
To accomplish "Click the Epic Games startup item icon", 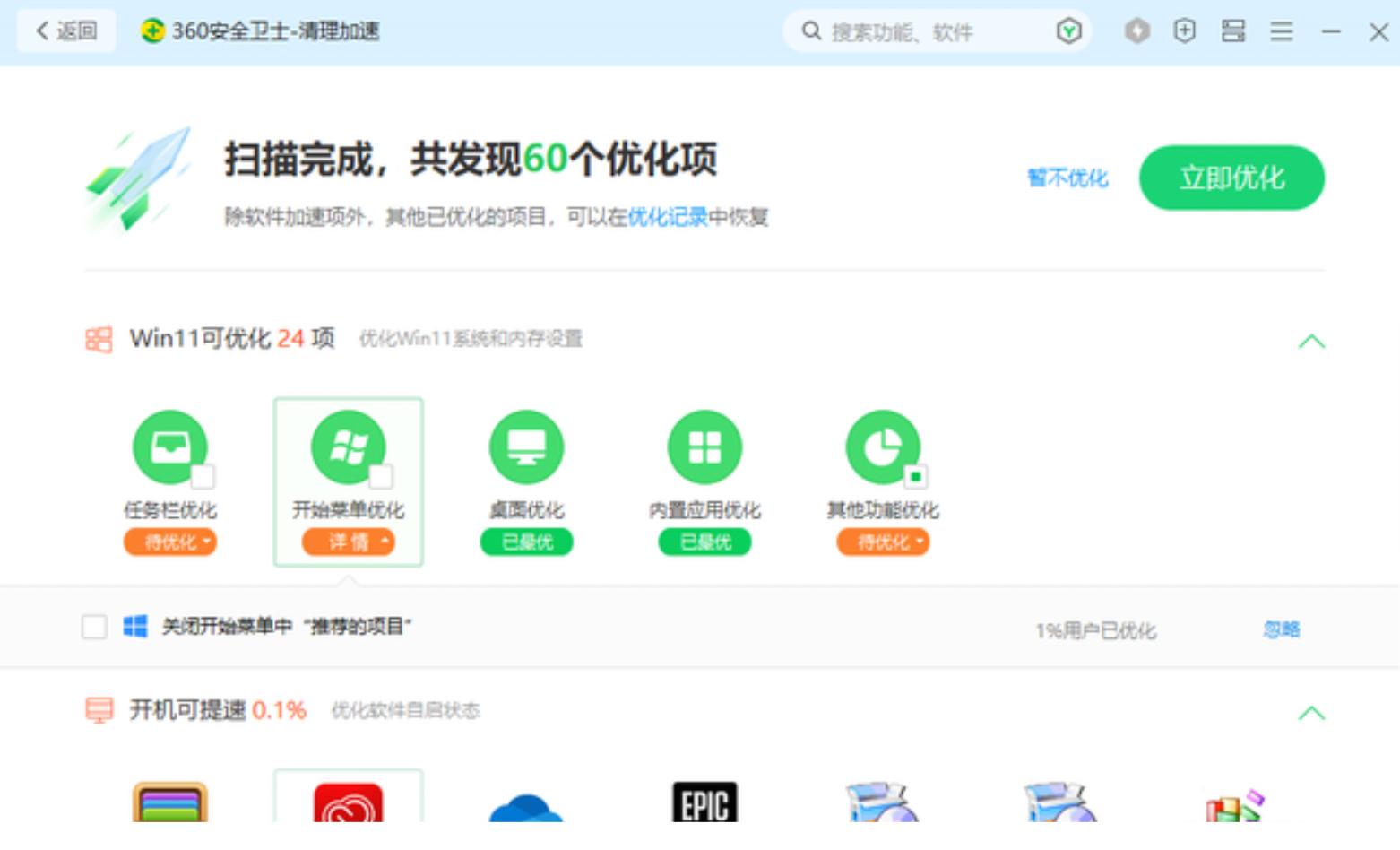I will coord(704,804).
